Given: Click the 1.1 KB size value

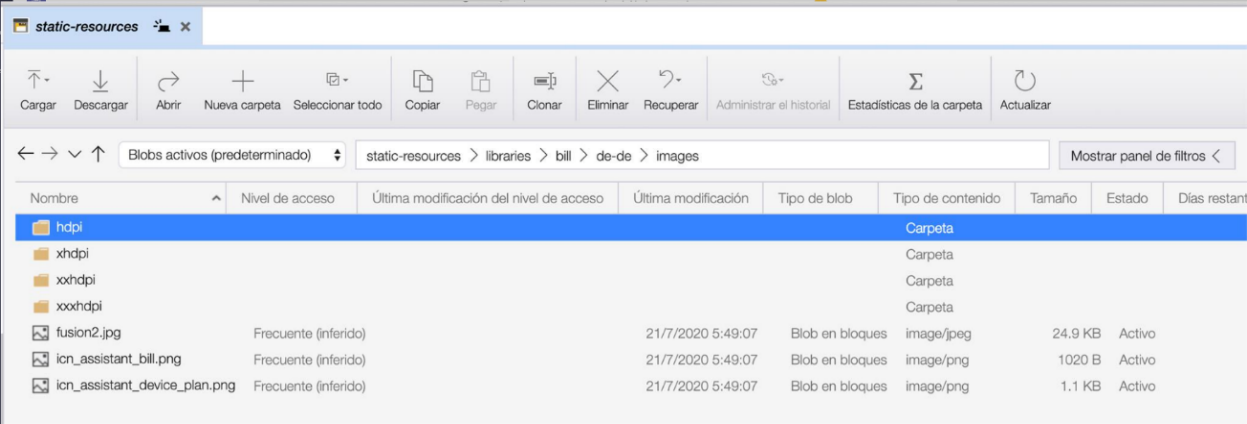Looking at the screenshot, I should pos(1083,385).
